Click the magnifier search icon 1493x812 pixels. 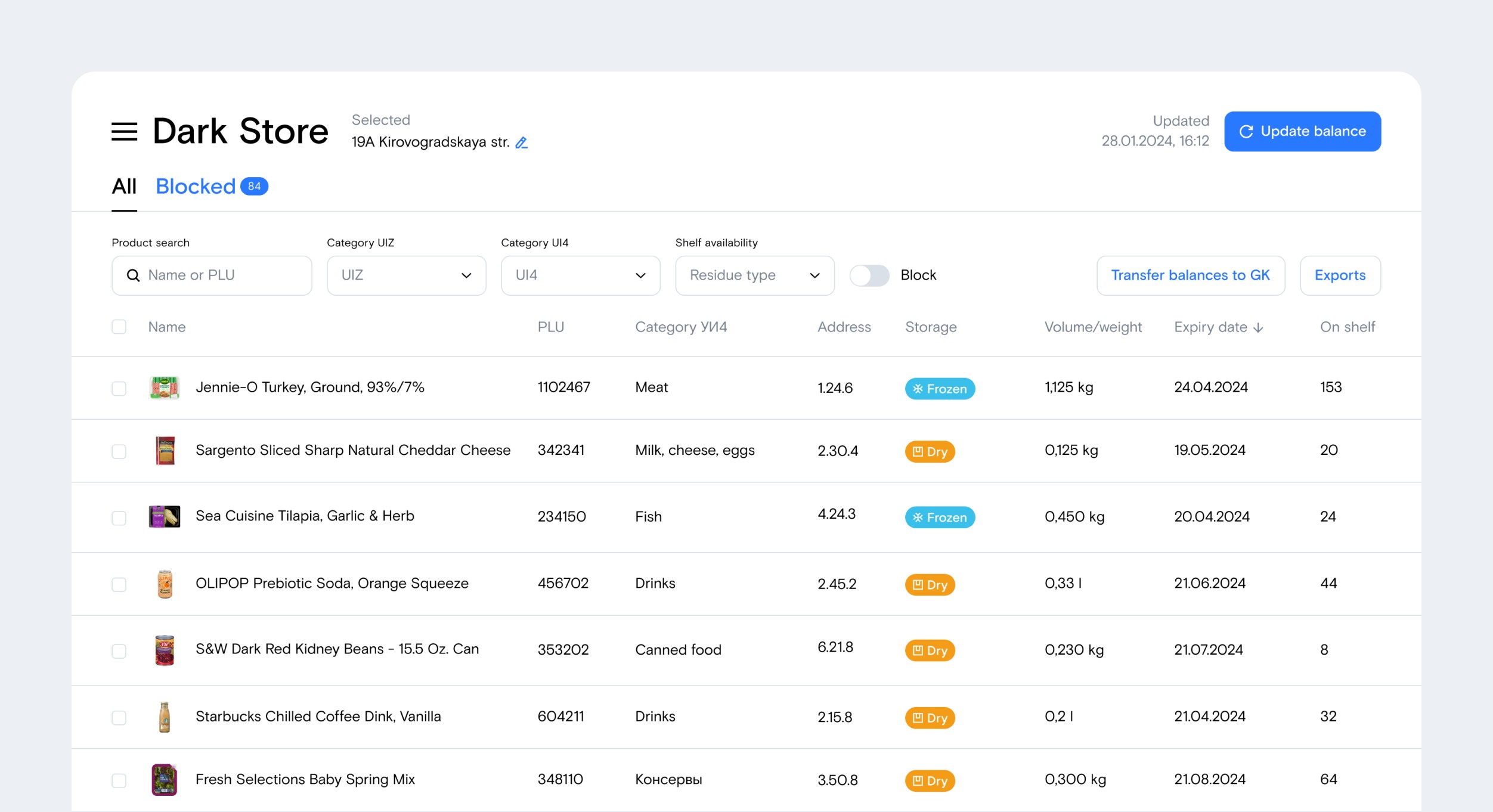point(134,275)
